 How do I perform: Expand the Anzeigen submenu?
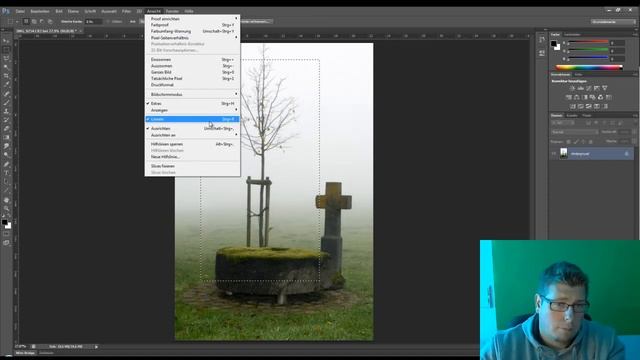[192, 110]
